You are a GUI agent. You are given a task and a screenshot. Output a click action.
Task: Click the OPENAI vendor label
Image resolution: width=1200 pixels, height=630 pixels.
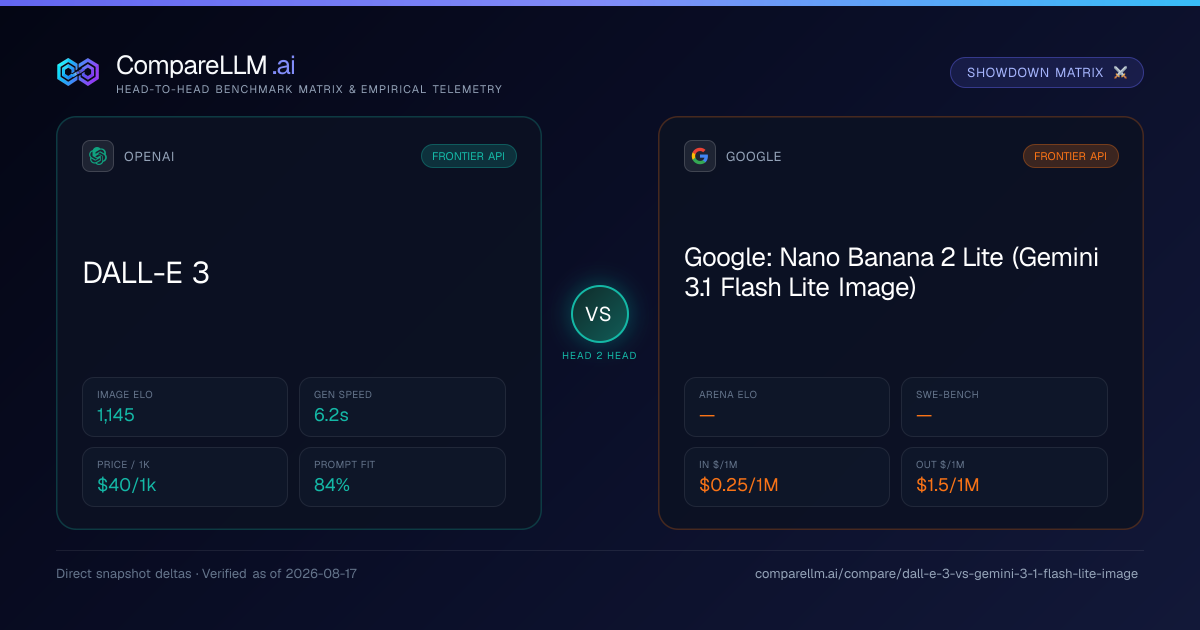[149, 157]
